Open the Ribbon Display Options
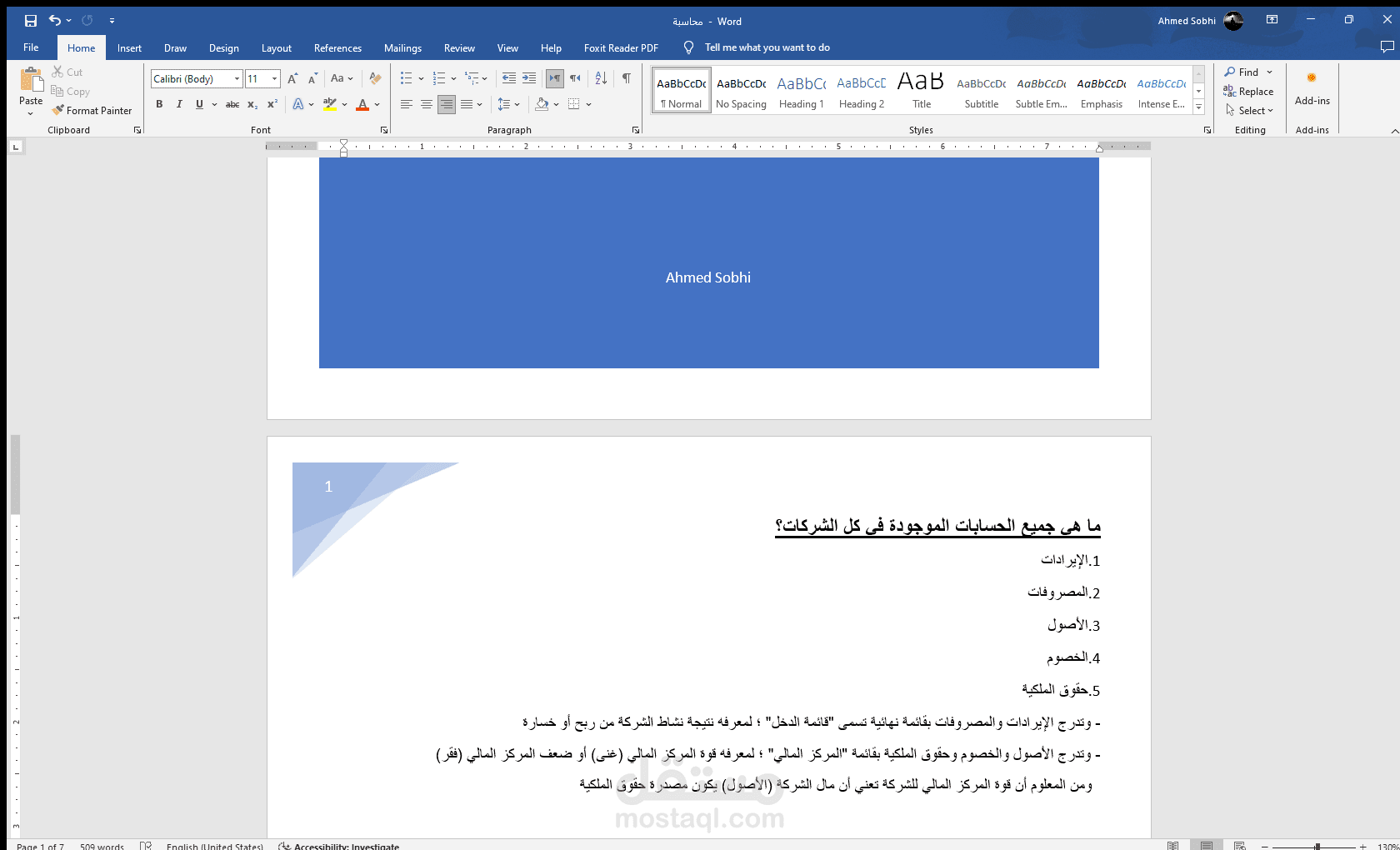This screenshot has width=1400, height=850. click(x=1272, y=20)
